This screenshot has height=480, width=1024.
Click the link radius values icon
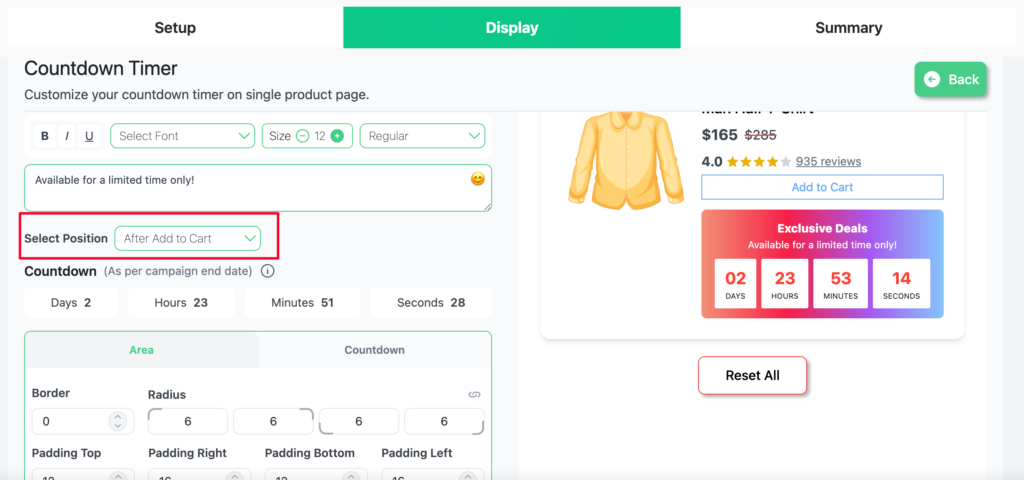click(x=475, y=394)
